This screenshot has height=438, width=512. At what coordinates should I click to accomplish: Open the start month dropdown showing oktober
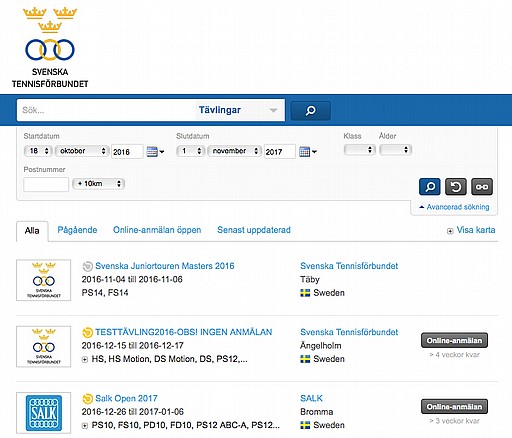tap(82, 151)
